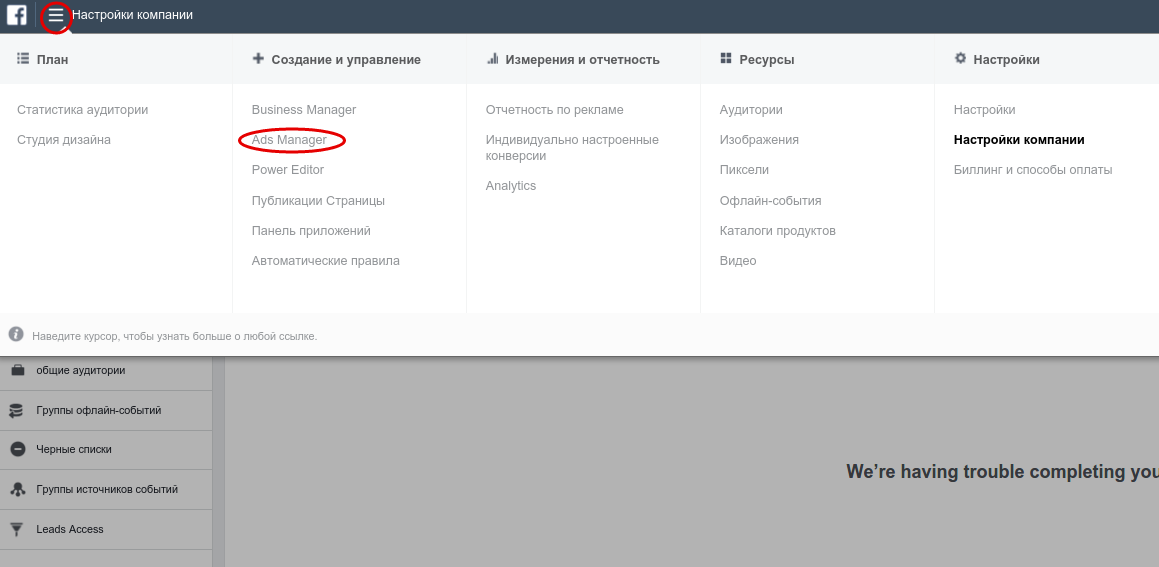The width and height of the screenshot is (1159, 567).
Task: Click the gear icon beside Настройки header
Action: coord(960,58)
